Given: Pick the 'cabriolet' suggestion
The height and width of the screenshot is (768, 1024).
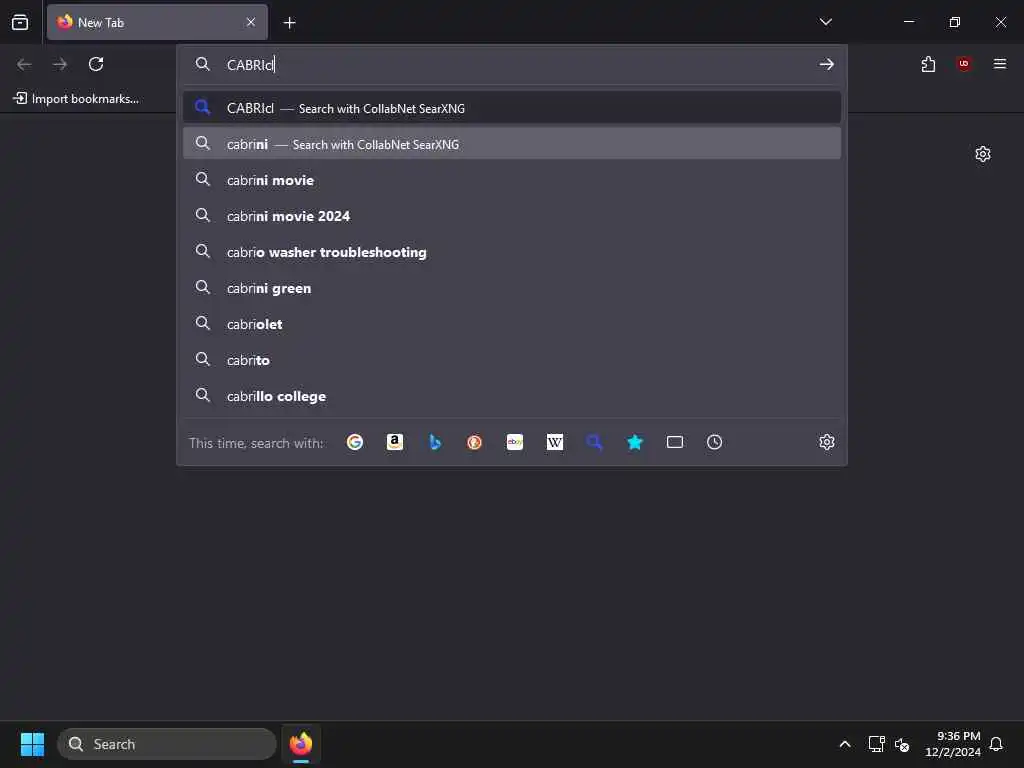Looking at the screenshot, I should click(511, 324).
